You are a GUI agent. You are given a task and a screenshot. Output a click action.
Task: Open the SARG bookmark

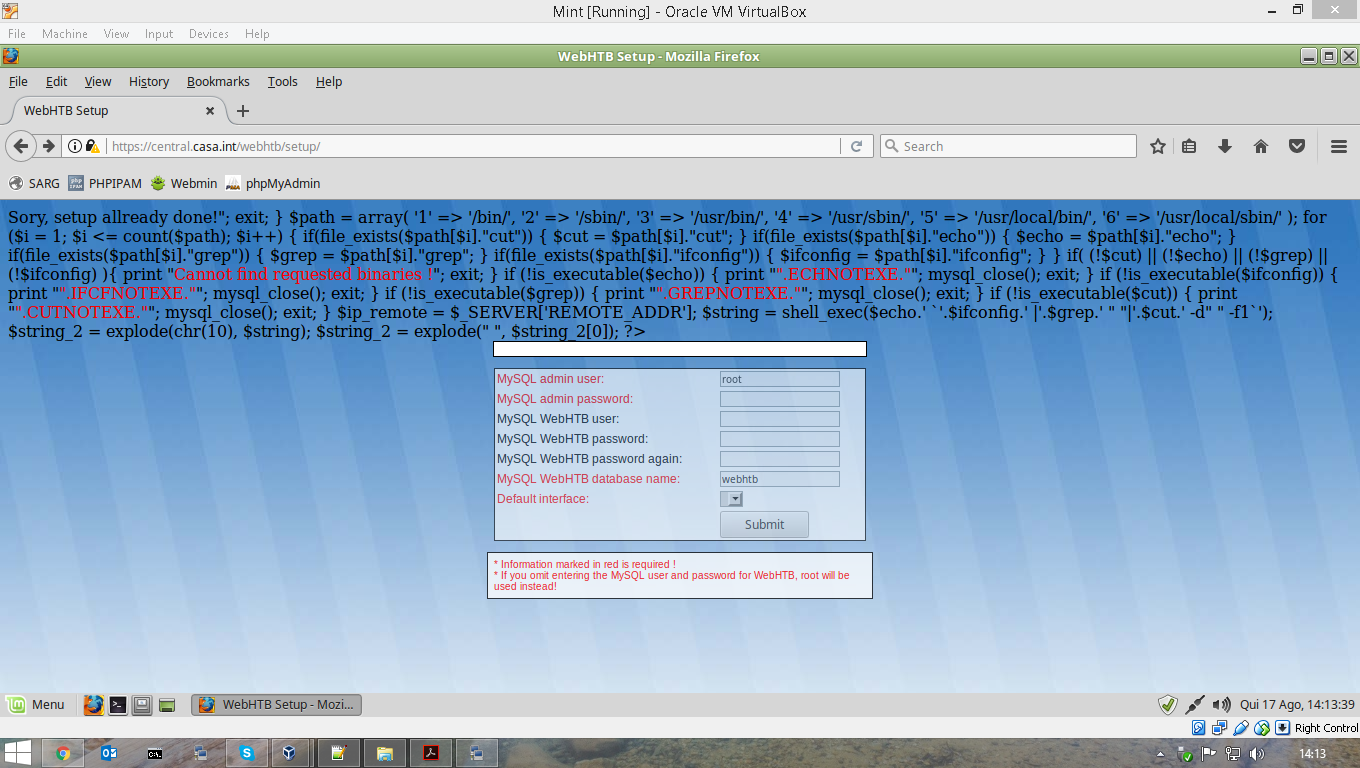34,183
